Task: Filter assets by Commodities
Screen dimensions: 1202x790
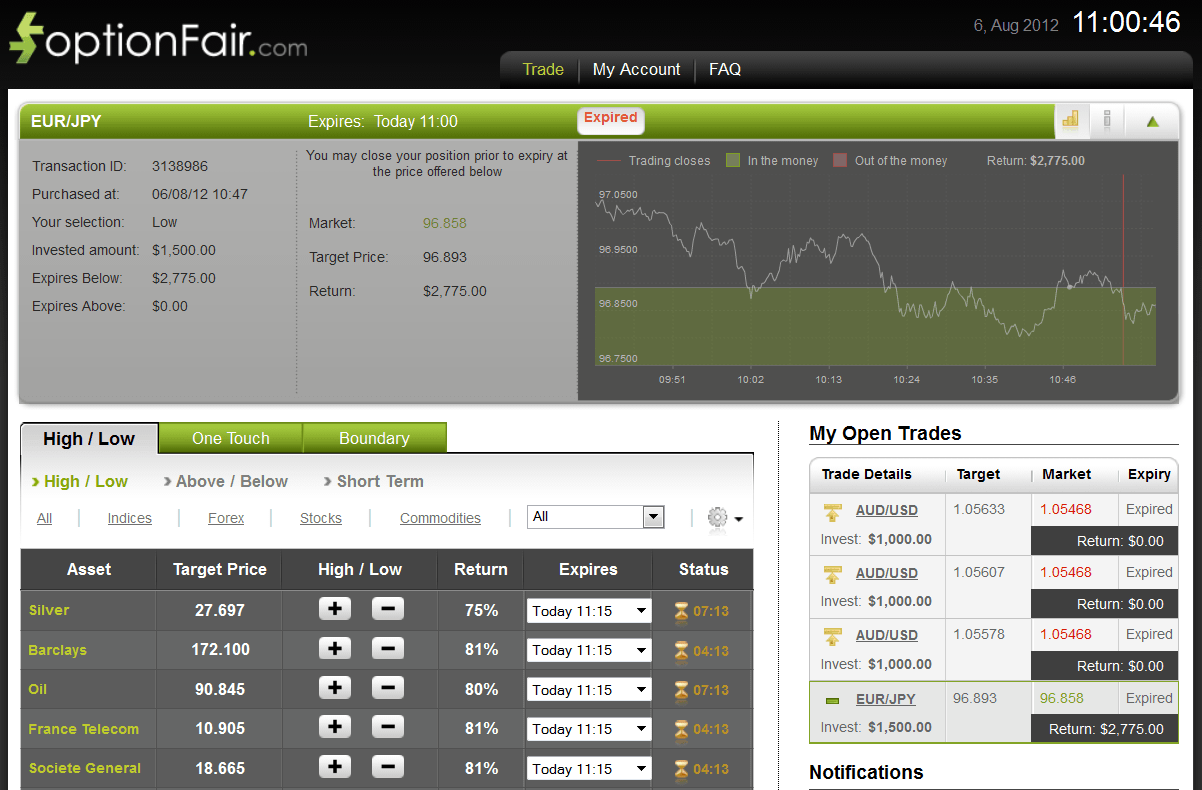Action: (x=440, y=518)
